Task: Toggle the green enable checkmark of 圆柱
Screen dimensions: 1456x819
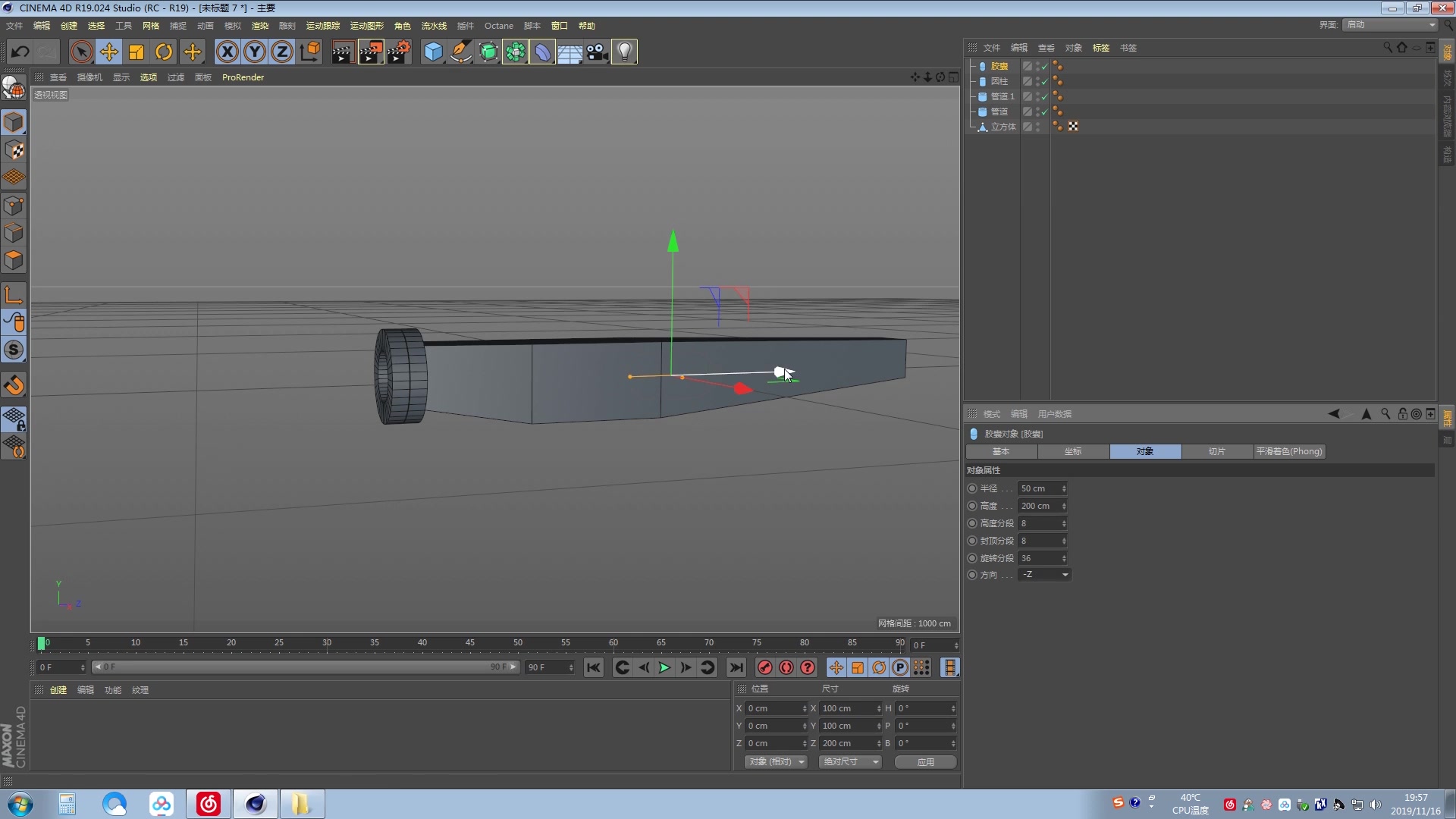Action: point(1043,81)
